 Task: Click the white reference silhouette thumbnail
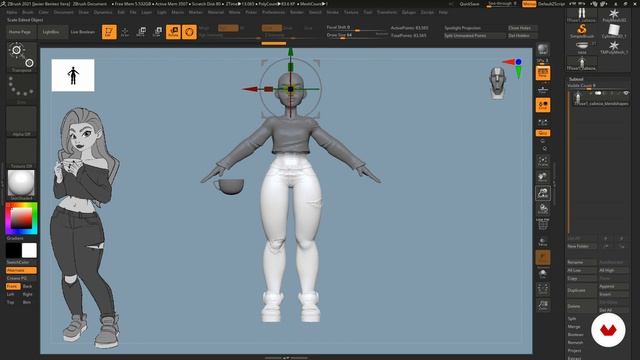[x=73, y=76]
